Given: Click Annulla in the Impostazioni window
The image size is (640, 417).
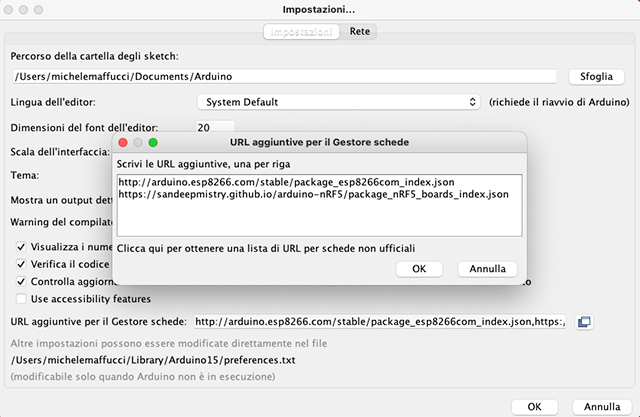Looking at the screenshot, I should (x=602, y=407).
